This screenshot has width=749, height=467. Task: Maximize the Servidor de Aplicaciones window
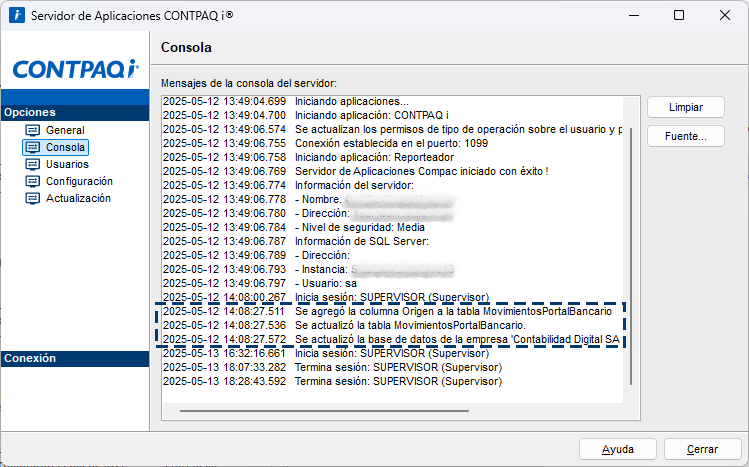679,16
